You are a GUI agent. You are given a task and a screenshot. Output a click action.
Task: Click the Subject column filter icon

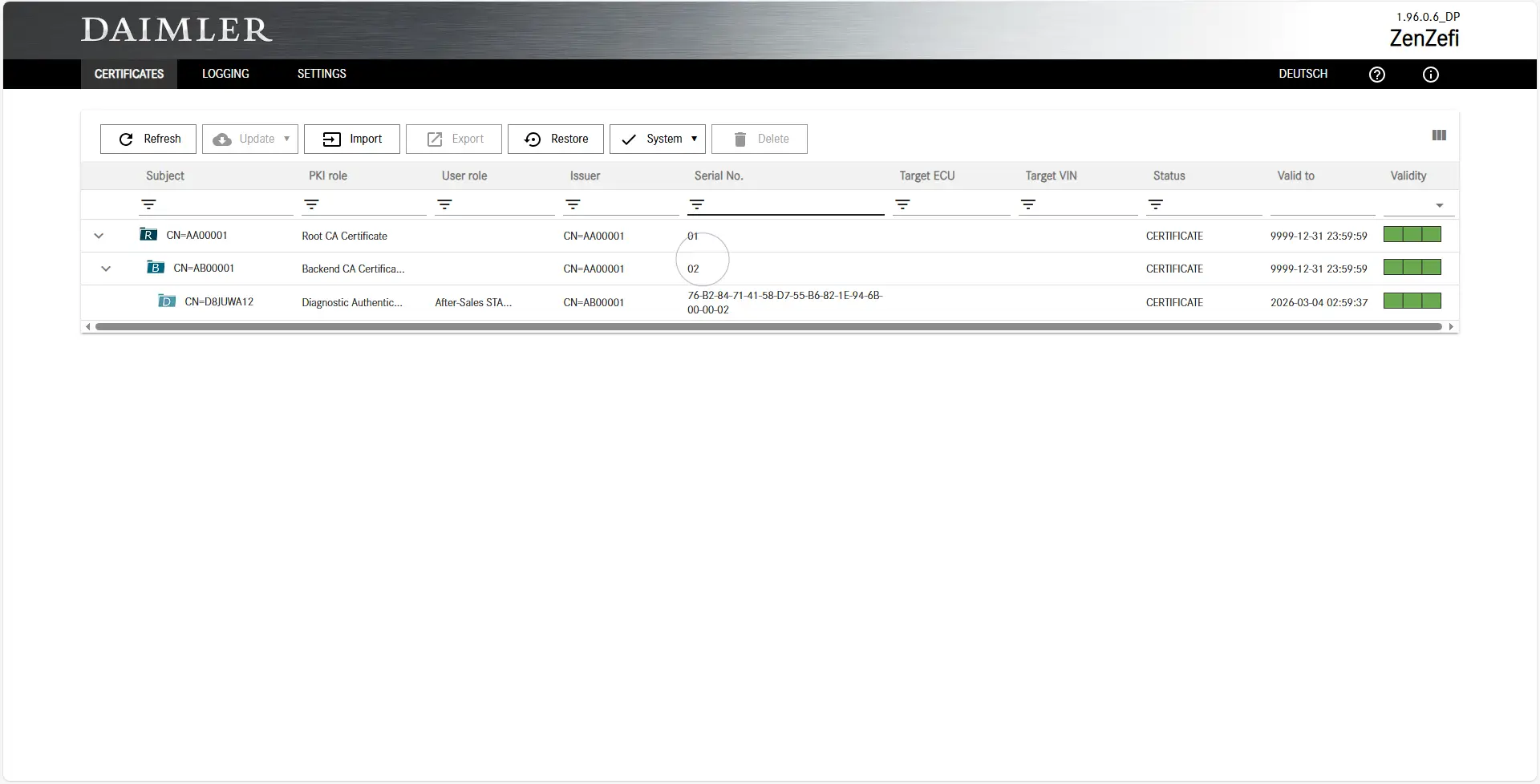[148, 205]
